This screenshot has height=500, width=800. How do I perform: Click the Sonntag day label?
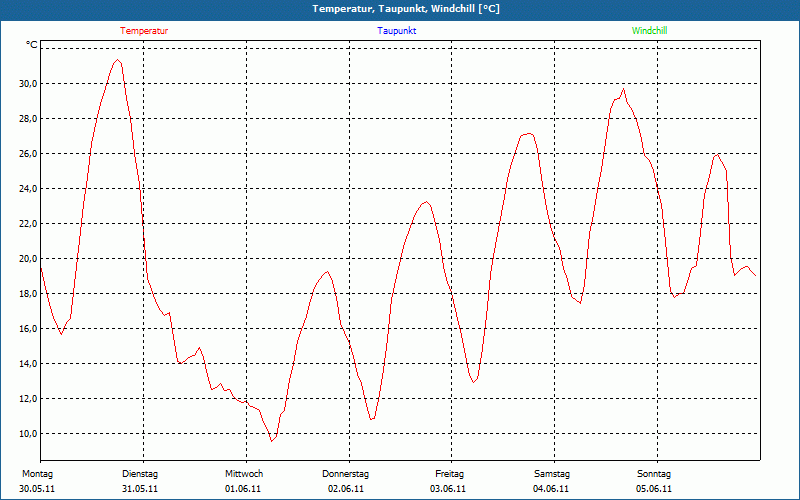pos(654,474)
